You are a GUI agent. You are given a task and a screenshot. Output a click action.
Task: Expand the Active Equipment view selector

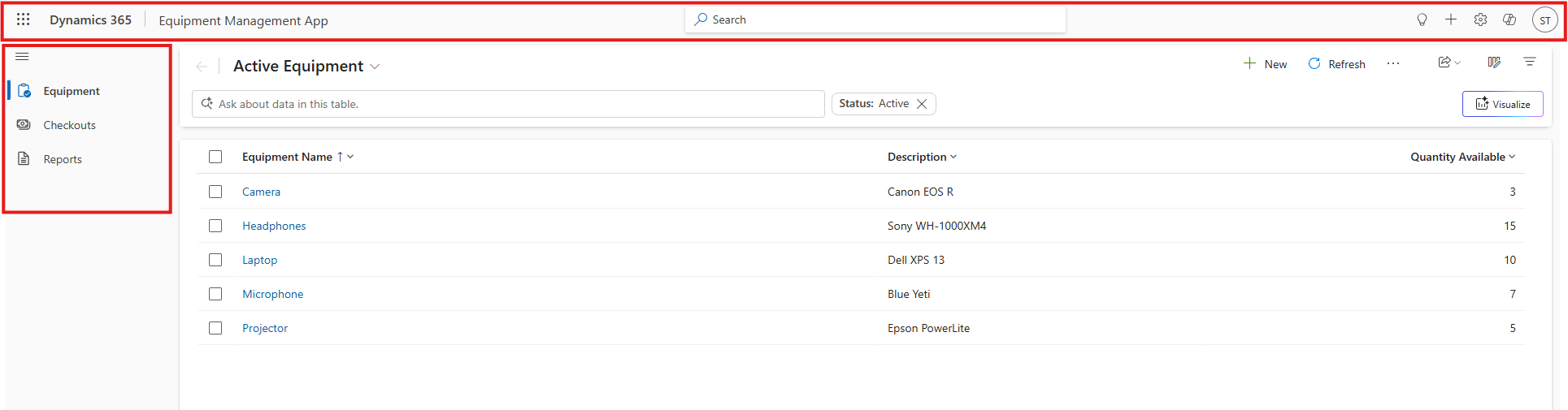375,67
